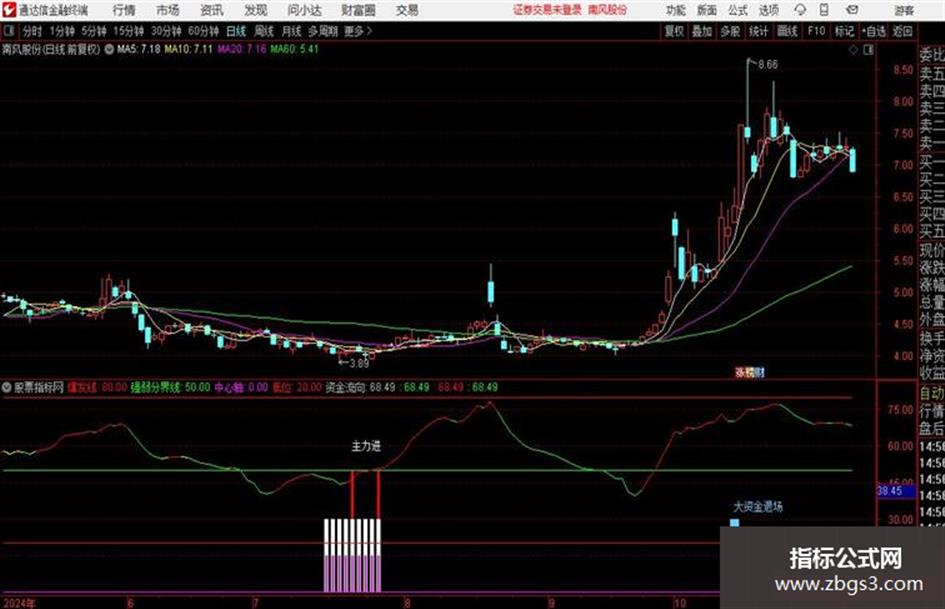
Task: Toggle 叠加 overlay button
Action: (702, 31)
